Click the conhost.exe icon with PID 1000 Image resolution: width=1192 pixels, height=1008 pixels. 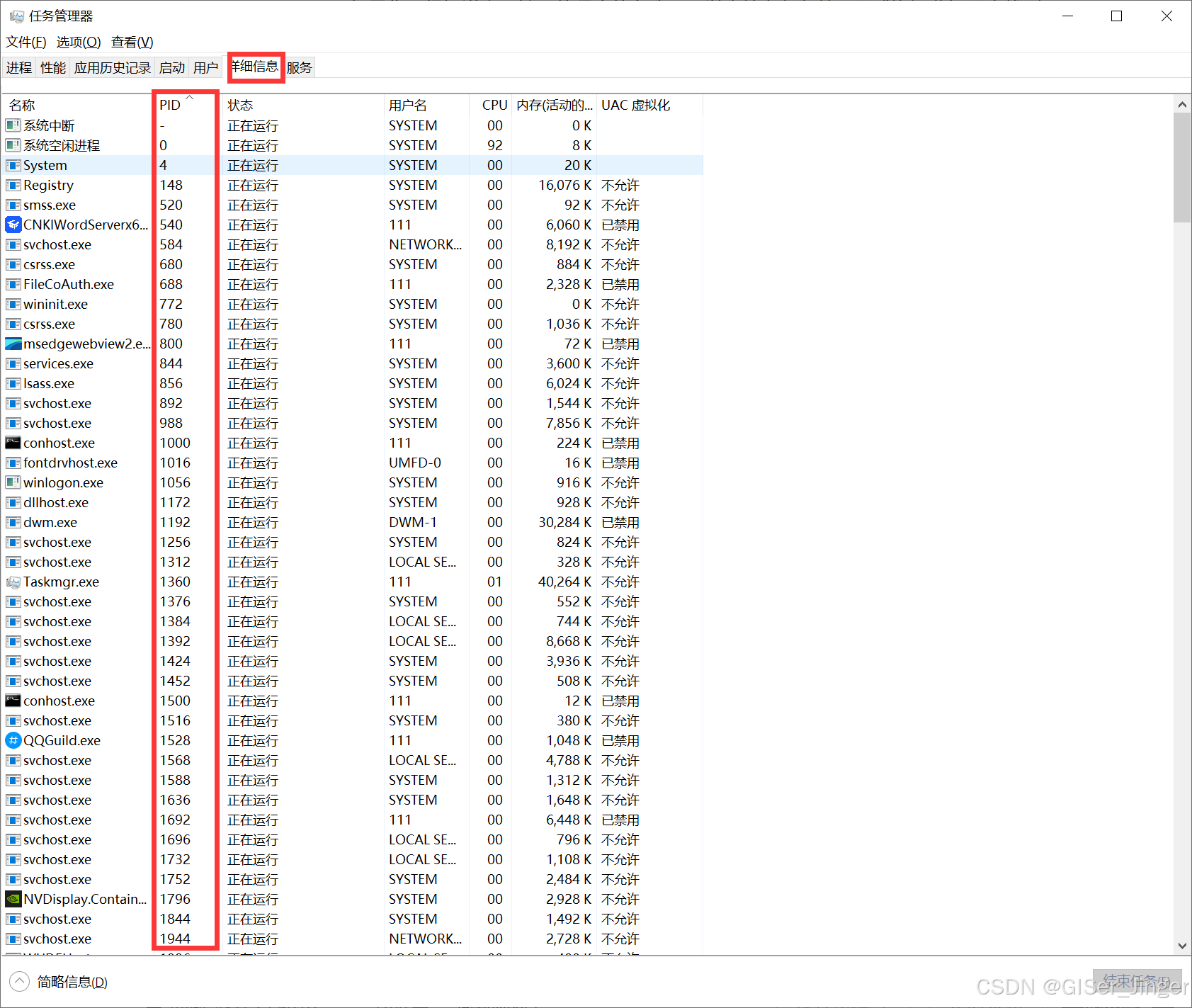click(x=13, y=443)
